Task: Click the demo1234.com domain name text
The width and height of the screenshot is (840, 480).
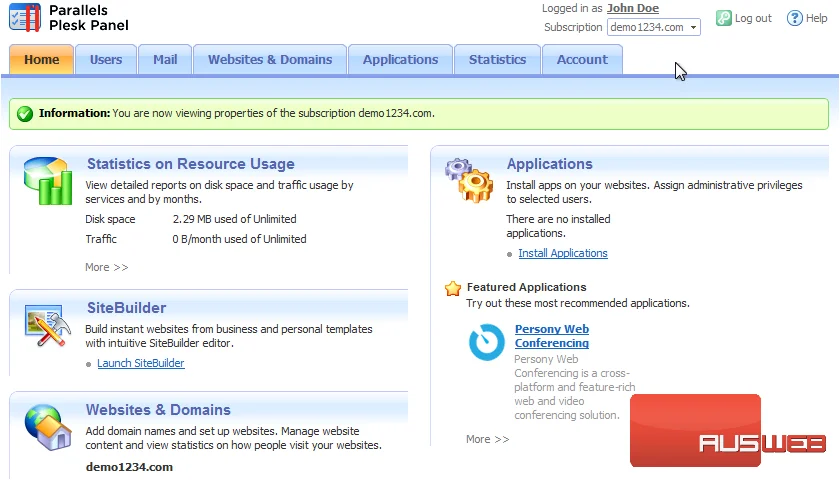Action: pyautogui.click(x=129, y=467)
